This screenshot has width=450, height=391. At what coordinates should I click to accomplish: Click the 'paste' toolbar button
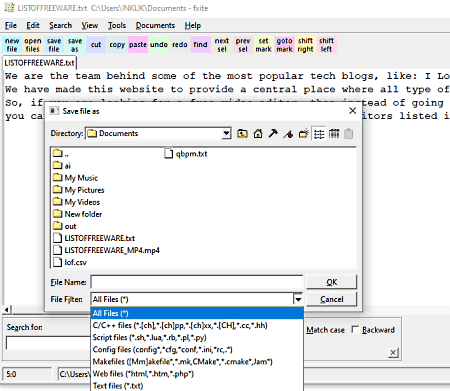[x=138, y=45]
